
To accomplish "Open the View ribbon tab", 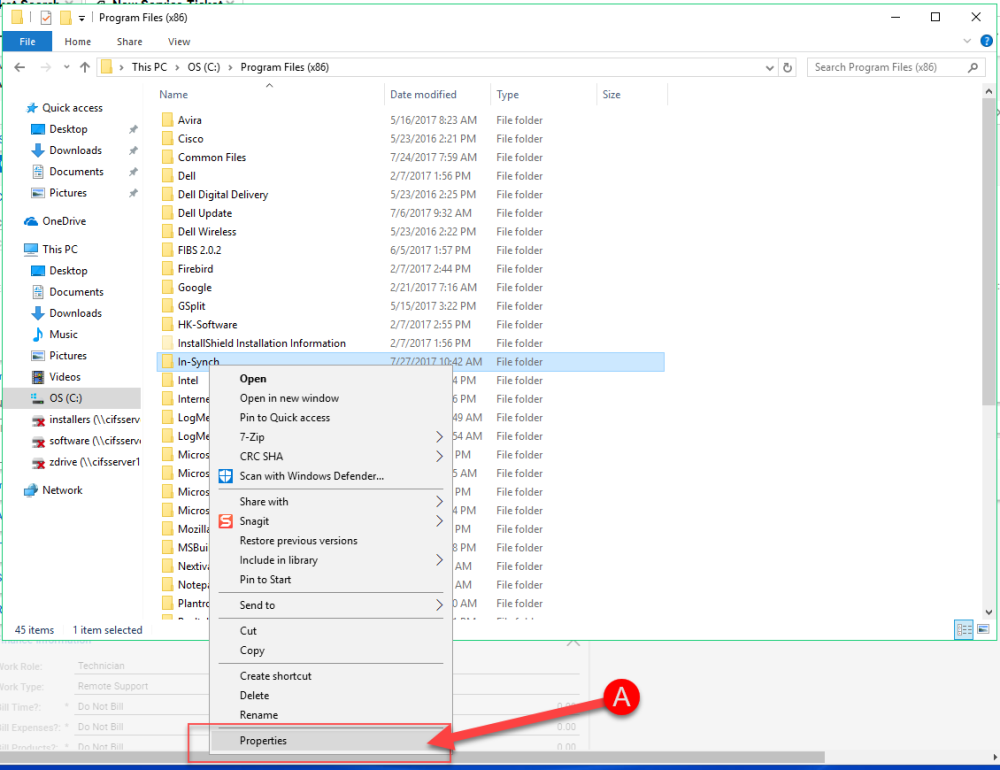I will (179, 42).
